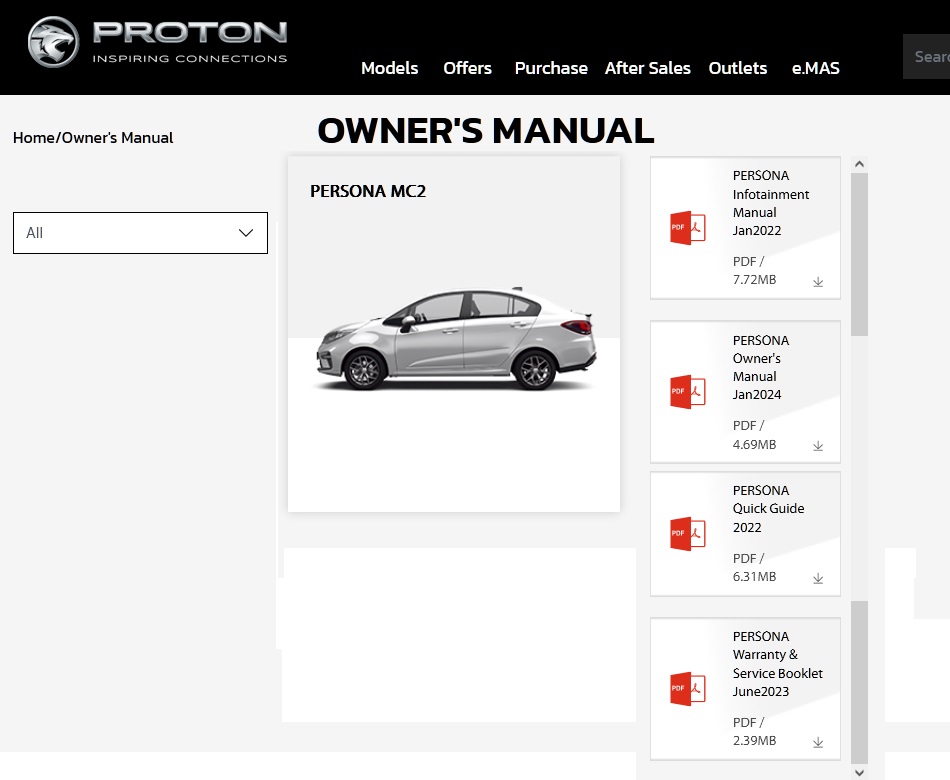Open the Models menu
950x780 pixels.
[x=390, y=68]
